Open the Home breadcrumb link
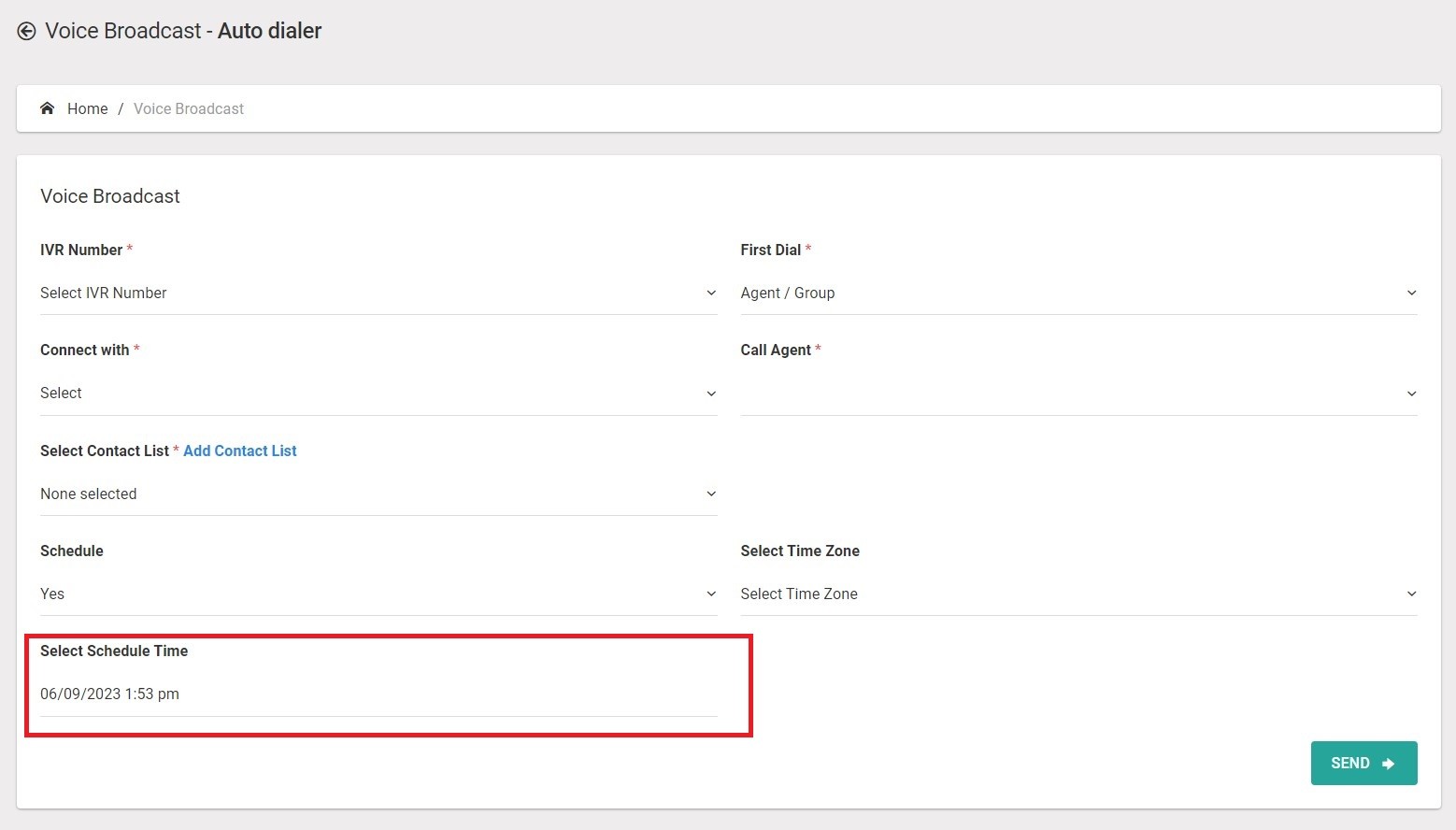The width and height of the screenshot is (1456, 830). point(87,108)
